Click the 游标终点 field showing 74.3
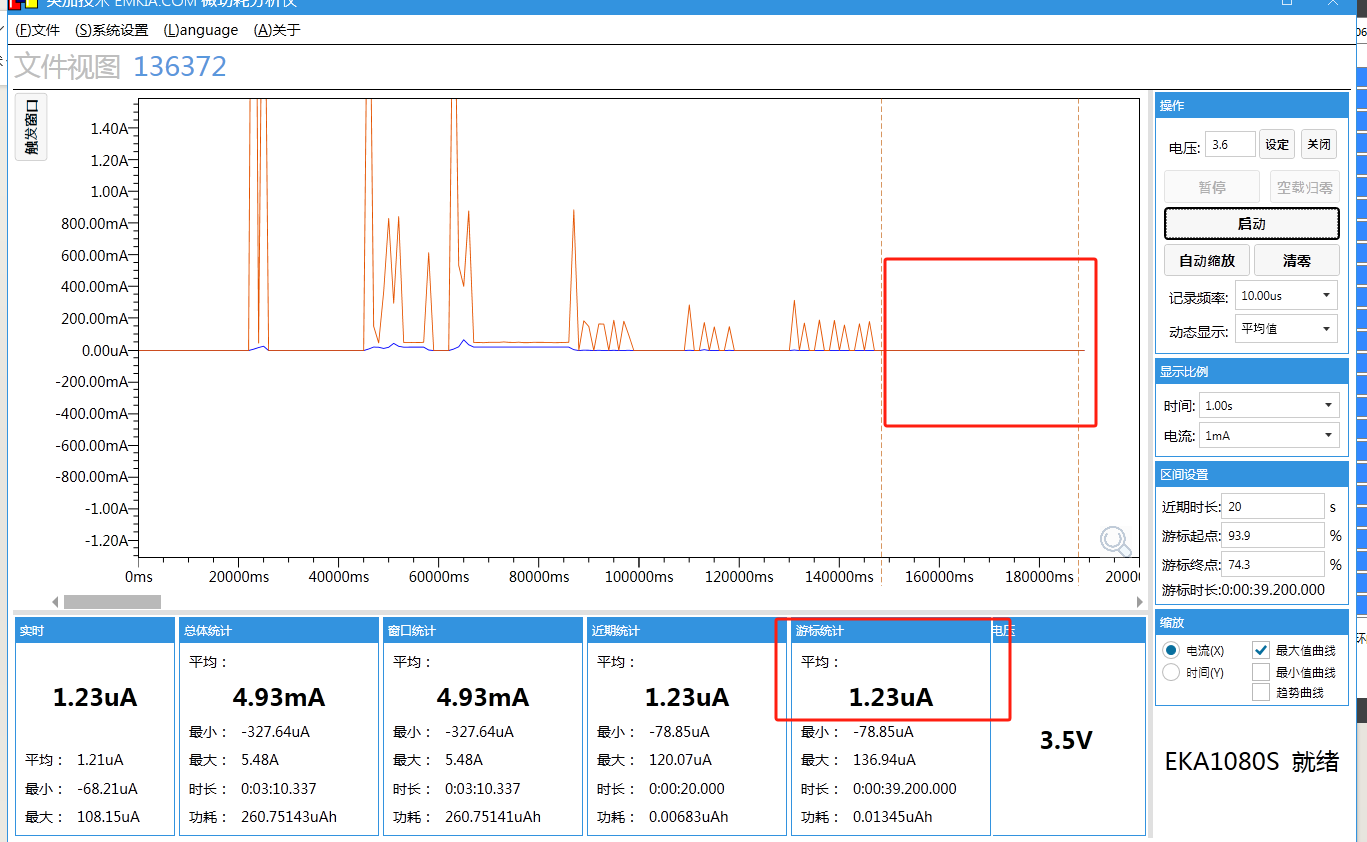 click(1274, 565)
